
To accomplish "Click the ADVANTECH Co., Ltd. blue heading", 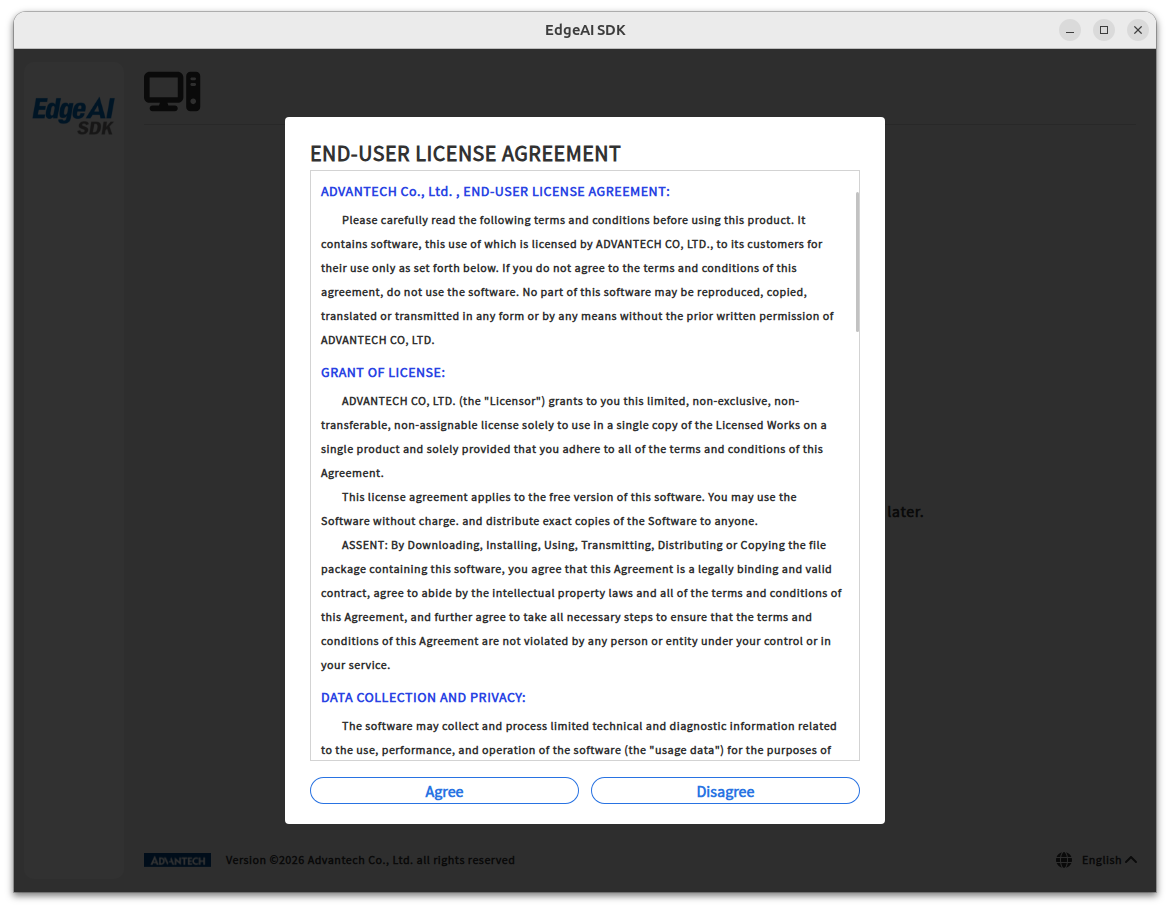I will (495, 192).
